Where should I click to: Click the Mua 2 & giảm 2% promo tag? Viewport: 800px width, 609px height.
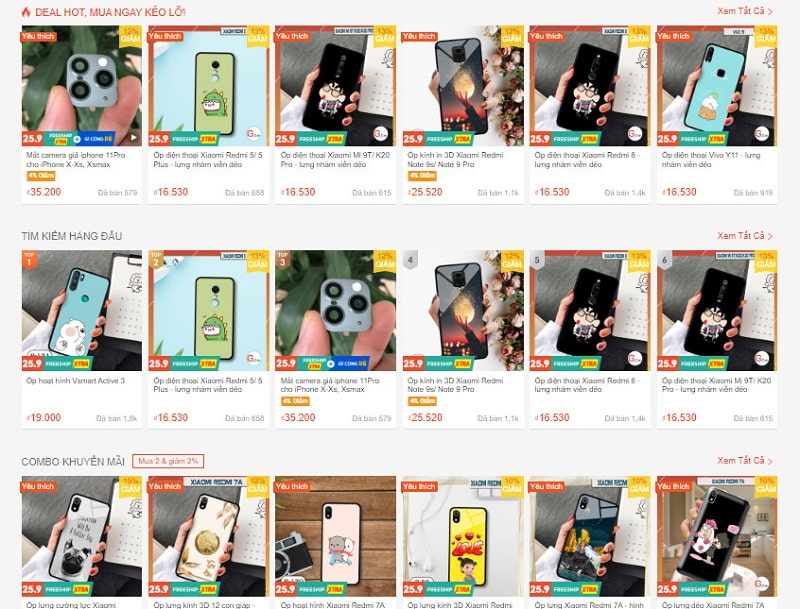coord(168,461)
